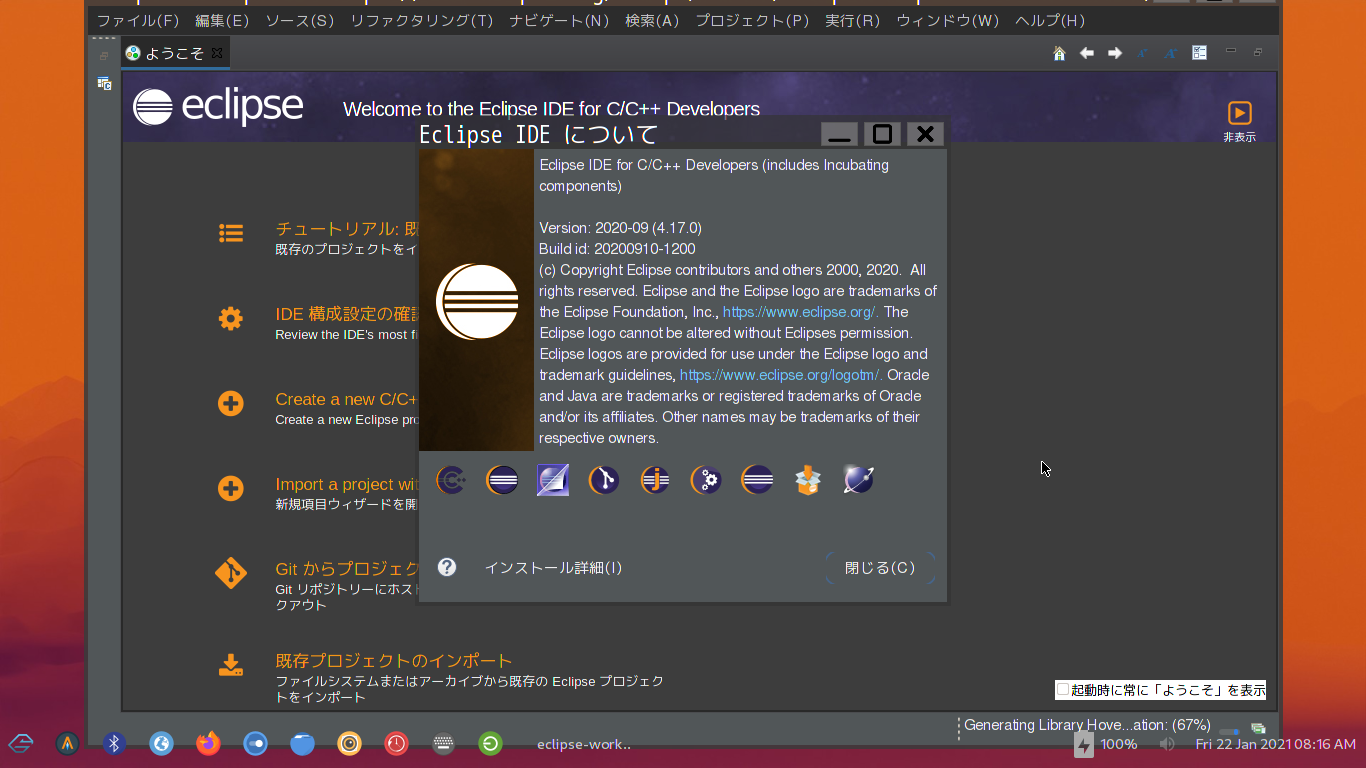Click 既存プロジェクトのインポート link

pyautogui.click(x=394, y=661)
